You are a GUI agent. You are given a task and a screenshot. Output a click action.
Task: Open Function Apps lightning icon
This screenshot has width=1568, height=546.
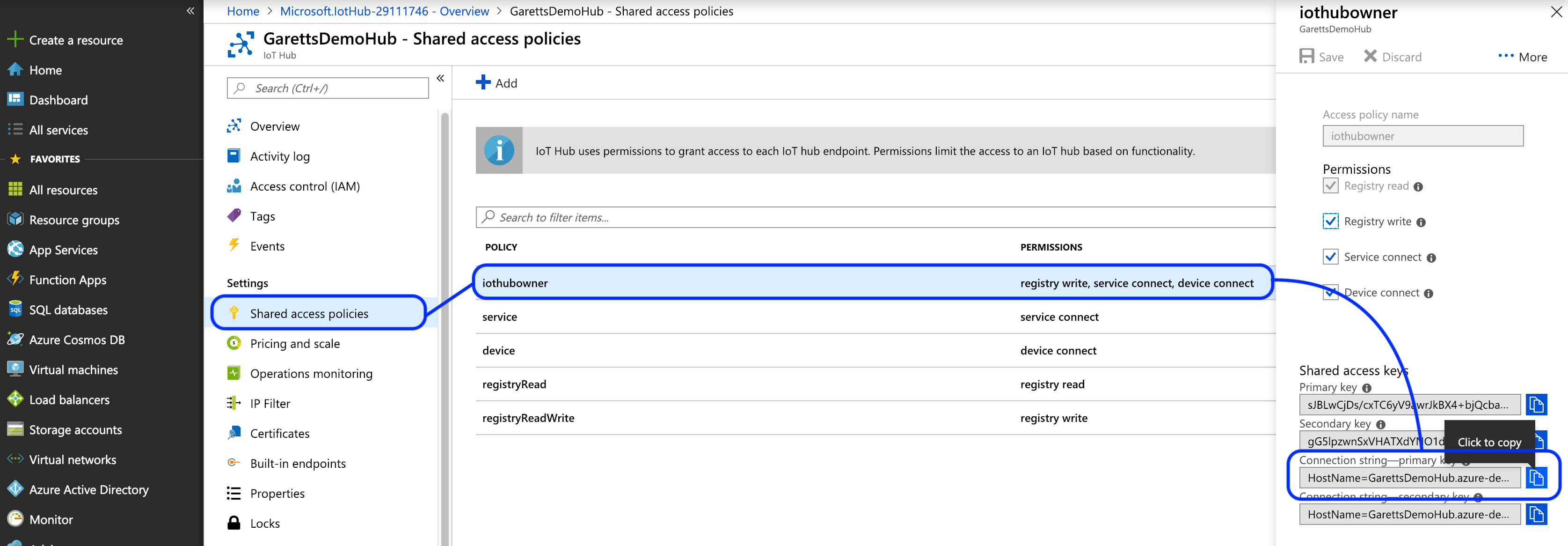click(x=15, y=279)
